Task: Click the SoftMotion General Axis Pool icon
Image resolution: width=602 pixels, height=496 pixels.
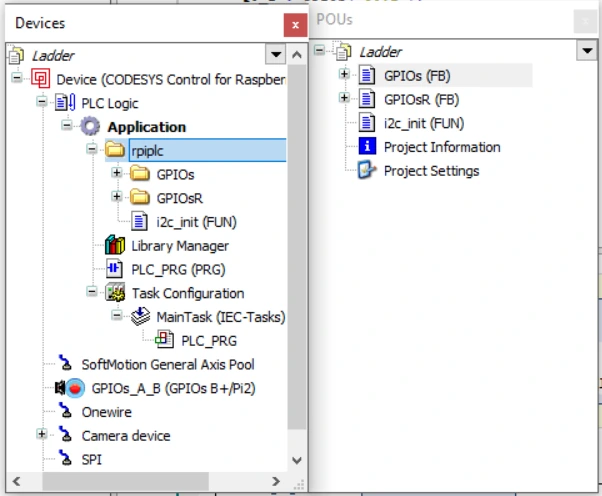Action: point(65,363)
